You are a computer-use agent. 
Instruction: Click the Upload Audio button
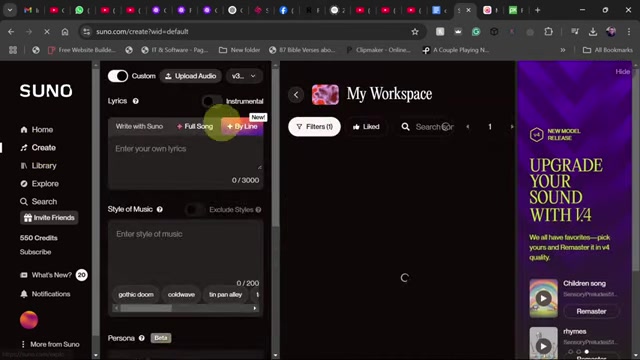(191, 76)
